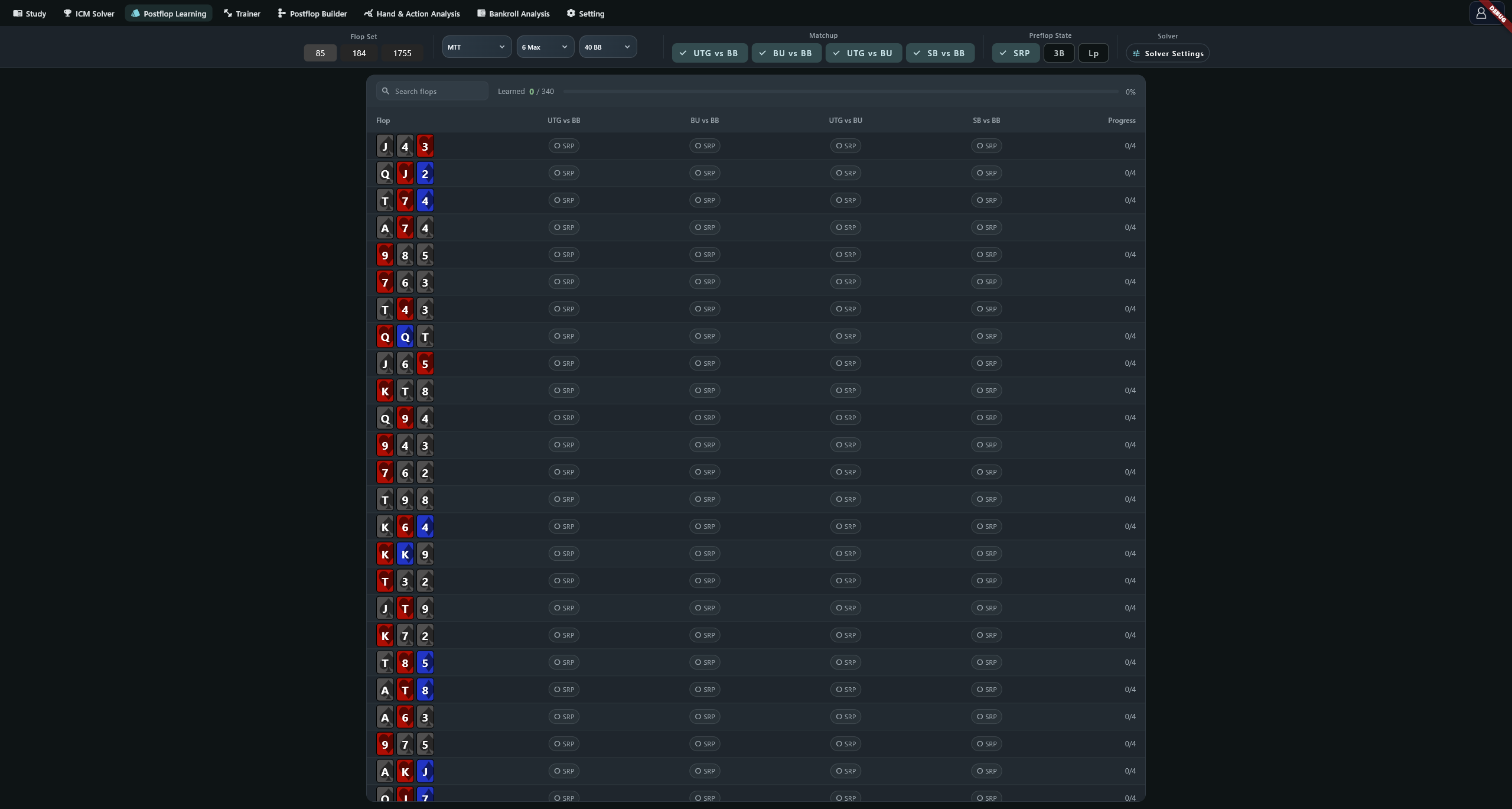
Task: Click the Study book icon
Action: point(18,13)
